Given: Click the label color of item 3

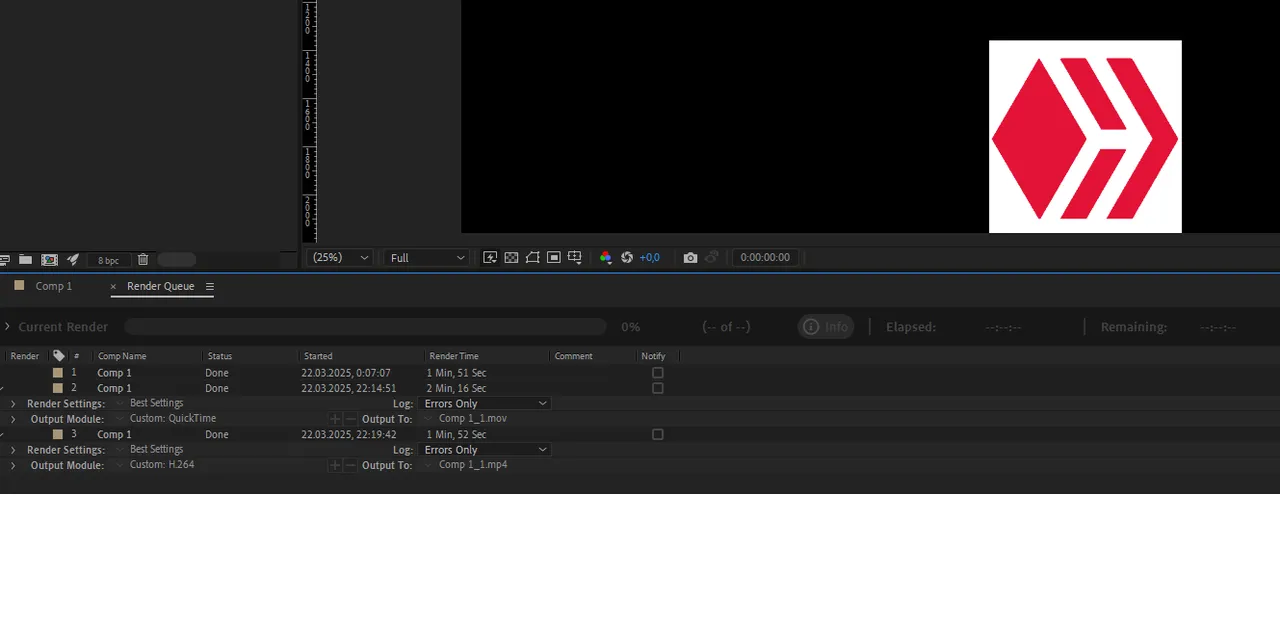Looking at the screenshot, I should click(58, 434).
